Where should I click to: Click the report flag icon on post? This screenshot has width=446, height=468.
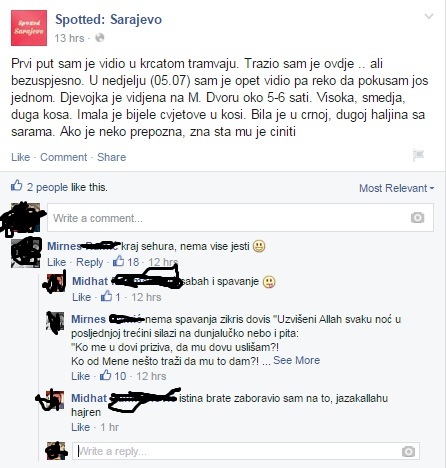click(x=418, y=156)
